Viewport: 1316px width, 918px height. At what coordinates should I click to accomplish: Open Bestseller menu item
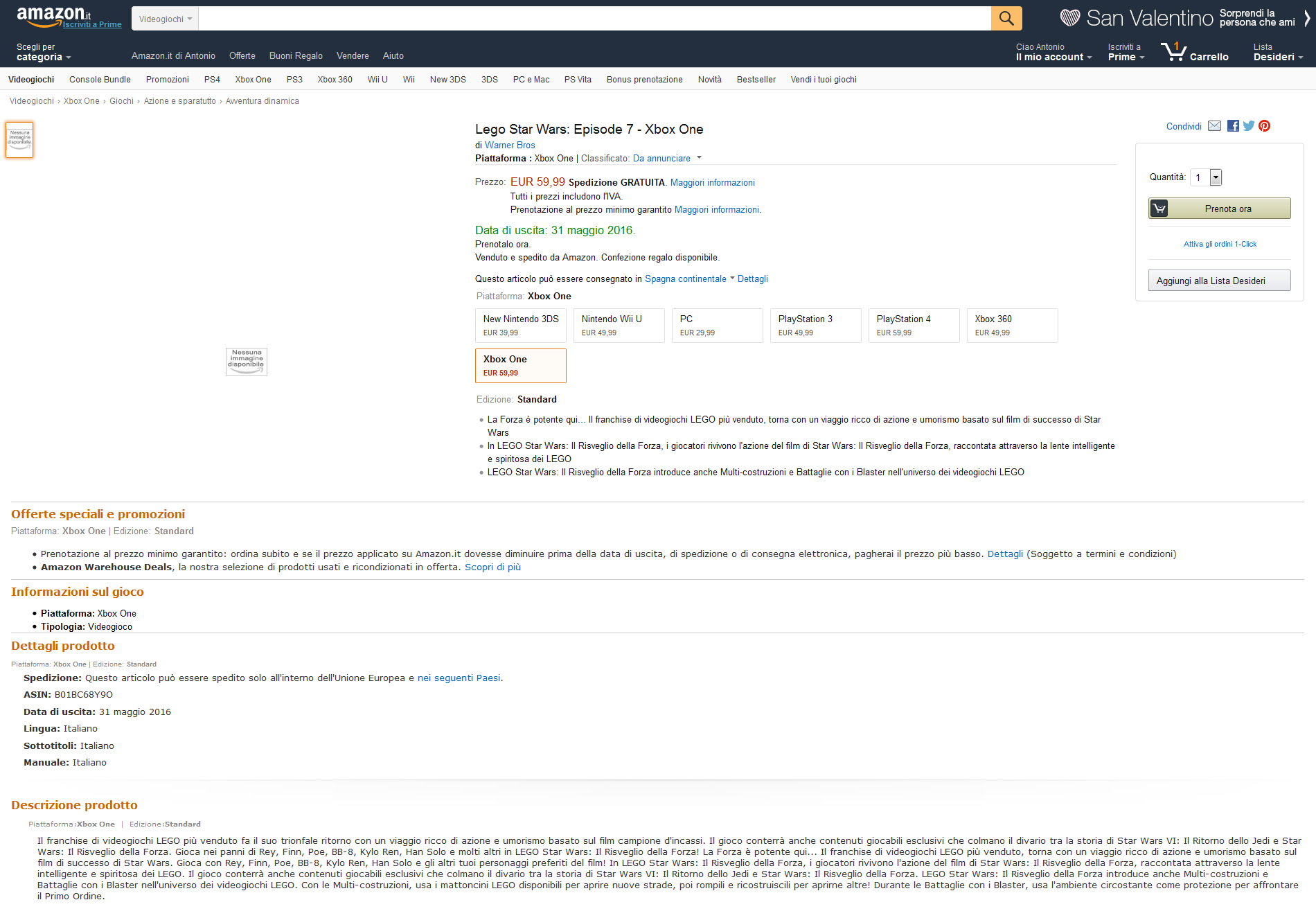(756, 80)
